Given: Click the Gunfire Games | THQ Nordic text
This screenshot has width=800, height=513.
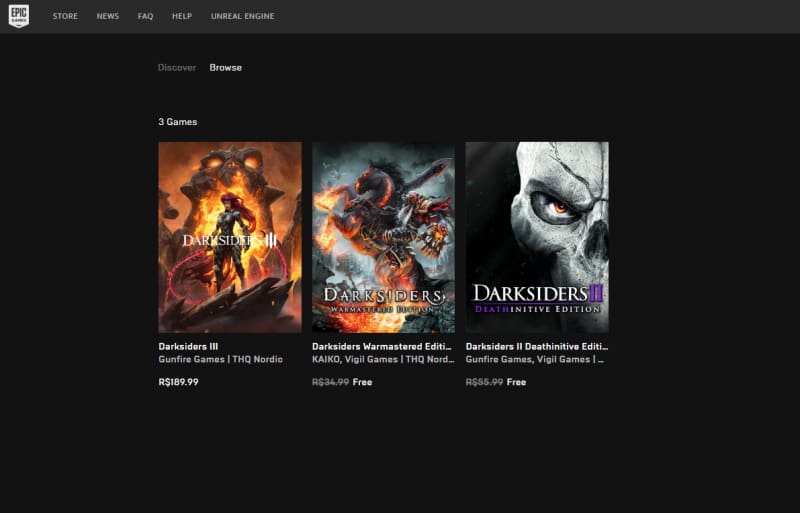Looking at the screenshot, I should [x=220, y=359].
